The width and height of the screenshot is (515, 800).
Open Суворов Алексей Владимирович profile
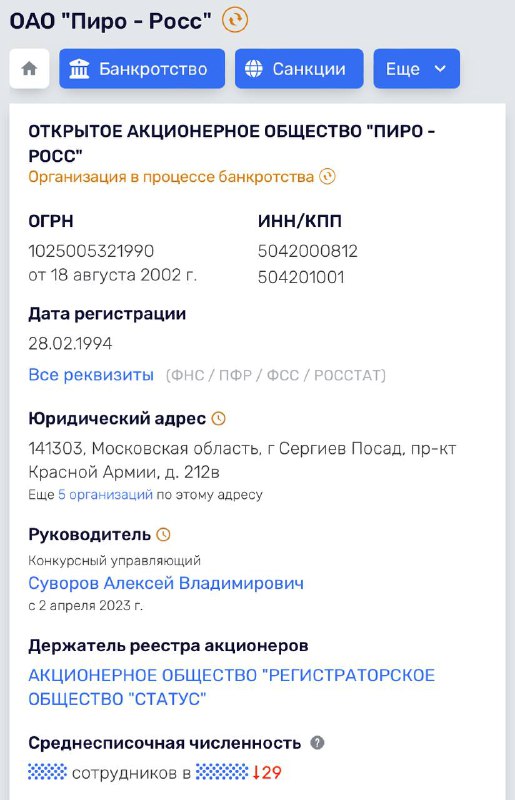pyautogui.click(x=166, y=583)
